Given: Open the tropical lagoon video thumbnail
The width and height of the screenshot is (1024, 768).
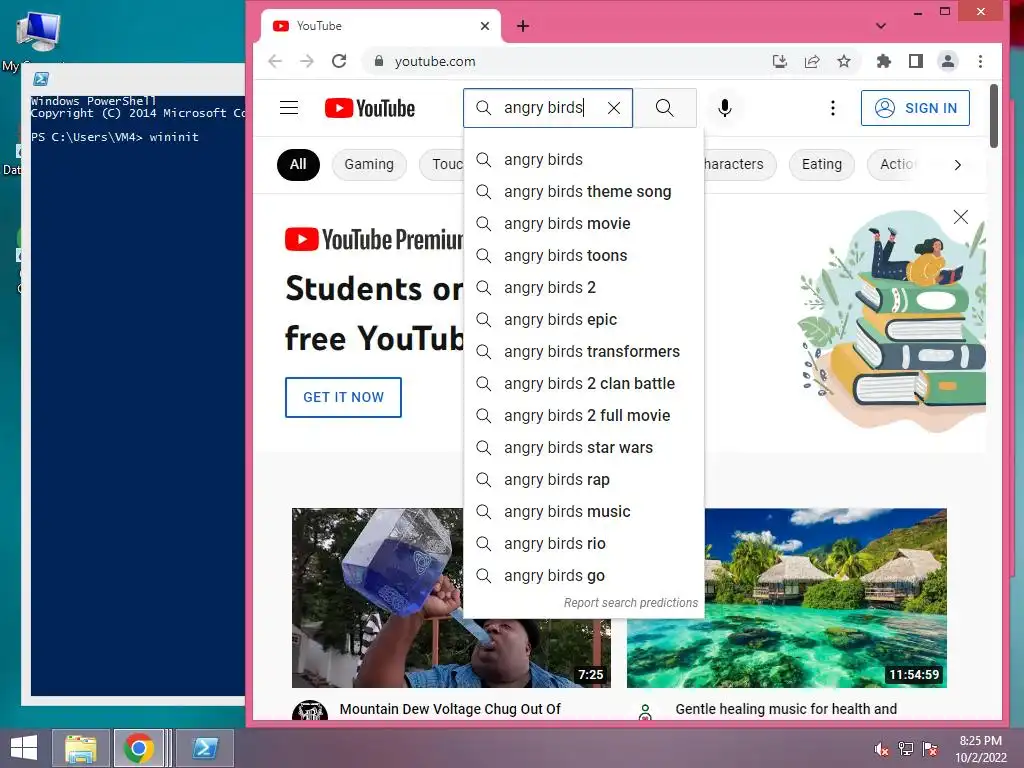Looking at the screenshot, I should coord(786,598).
